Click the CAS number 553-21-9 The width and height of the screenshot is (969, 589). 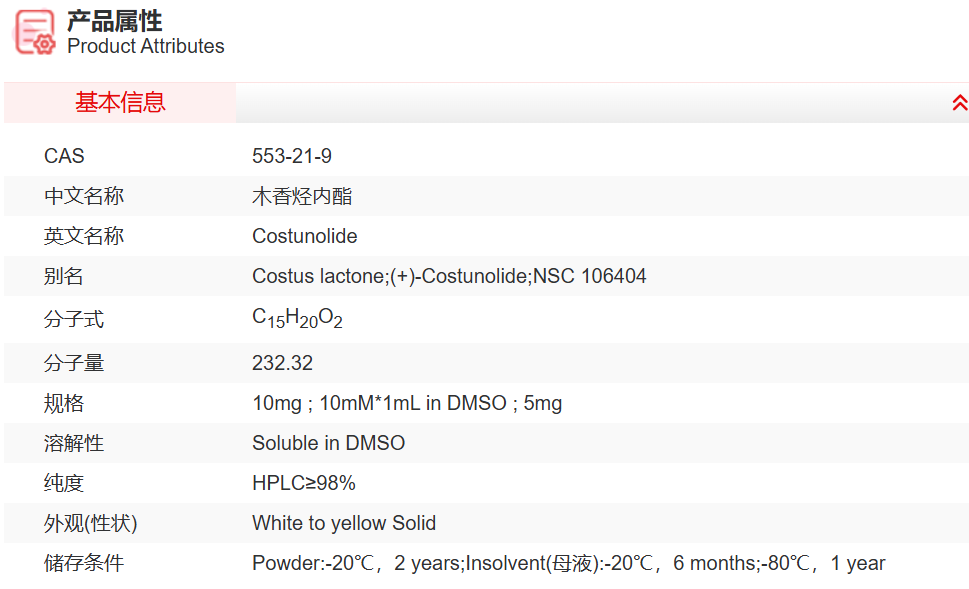coord(292,156)
